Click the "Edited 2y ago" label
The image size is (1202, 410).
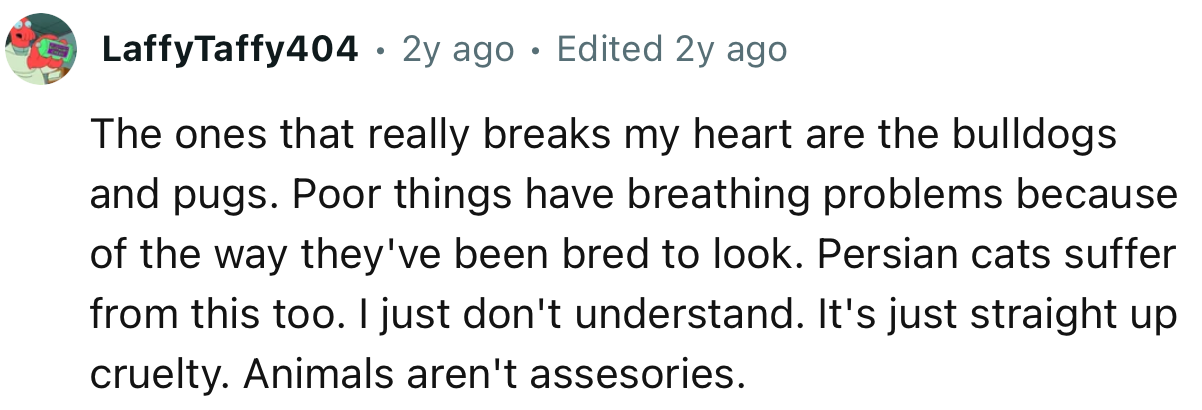(671, 49)
